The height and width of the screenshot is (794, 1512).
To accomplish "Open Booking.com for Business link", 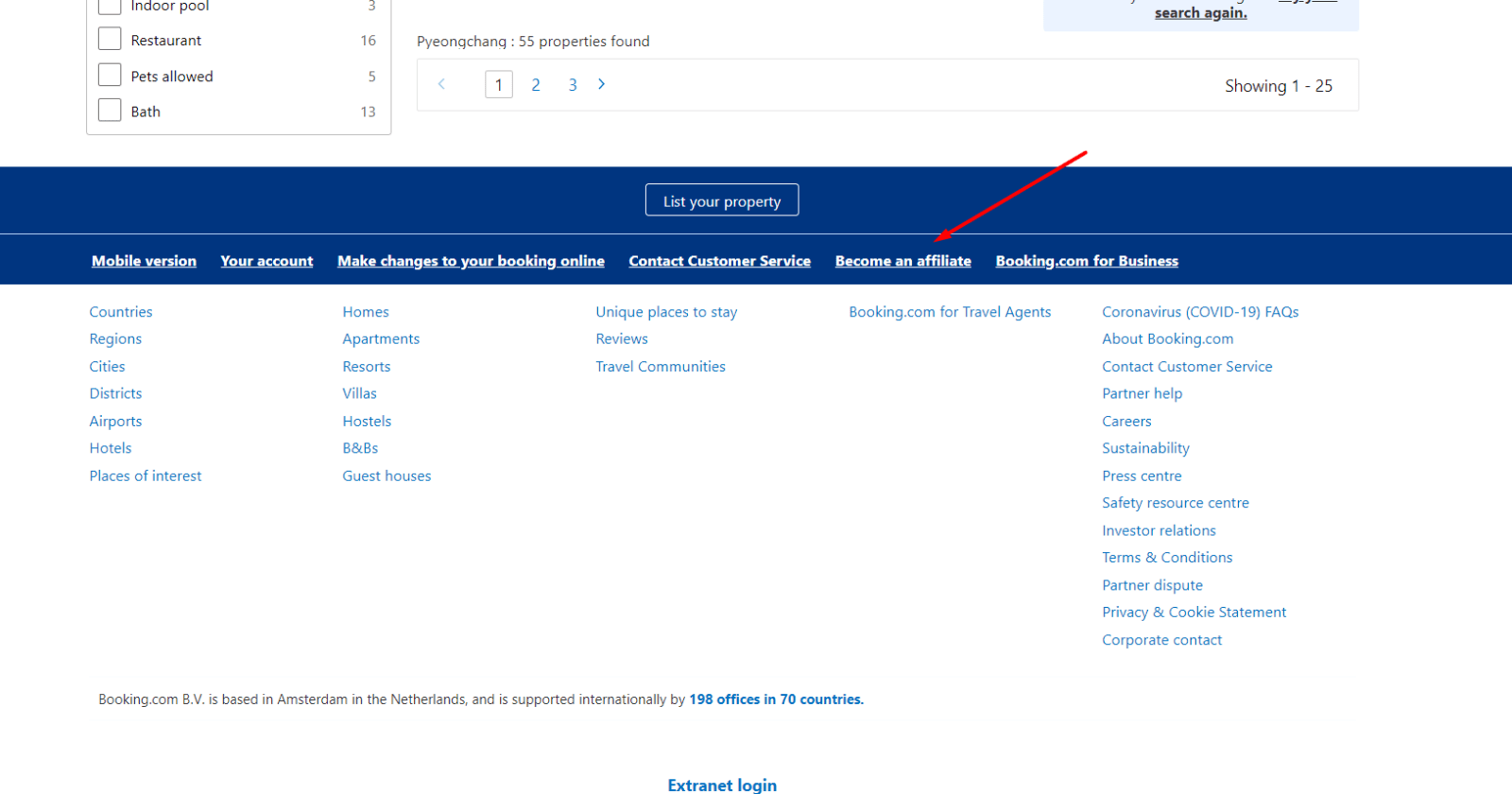I will 1087,261.
